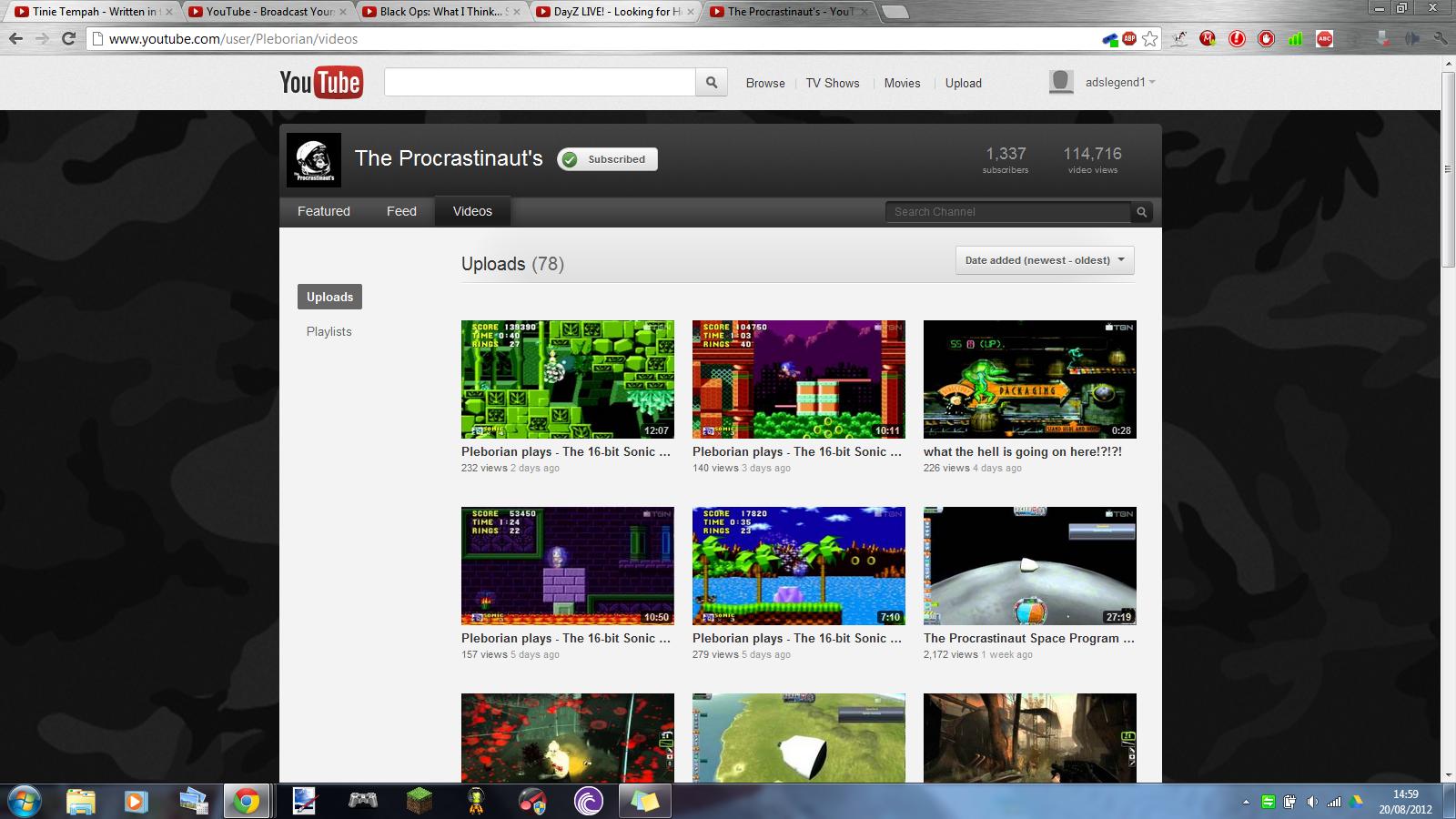Click the Procrastinaut's channel avatar
The width and height of the screenshot is (1456, 819).
pos(314,160)
